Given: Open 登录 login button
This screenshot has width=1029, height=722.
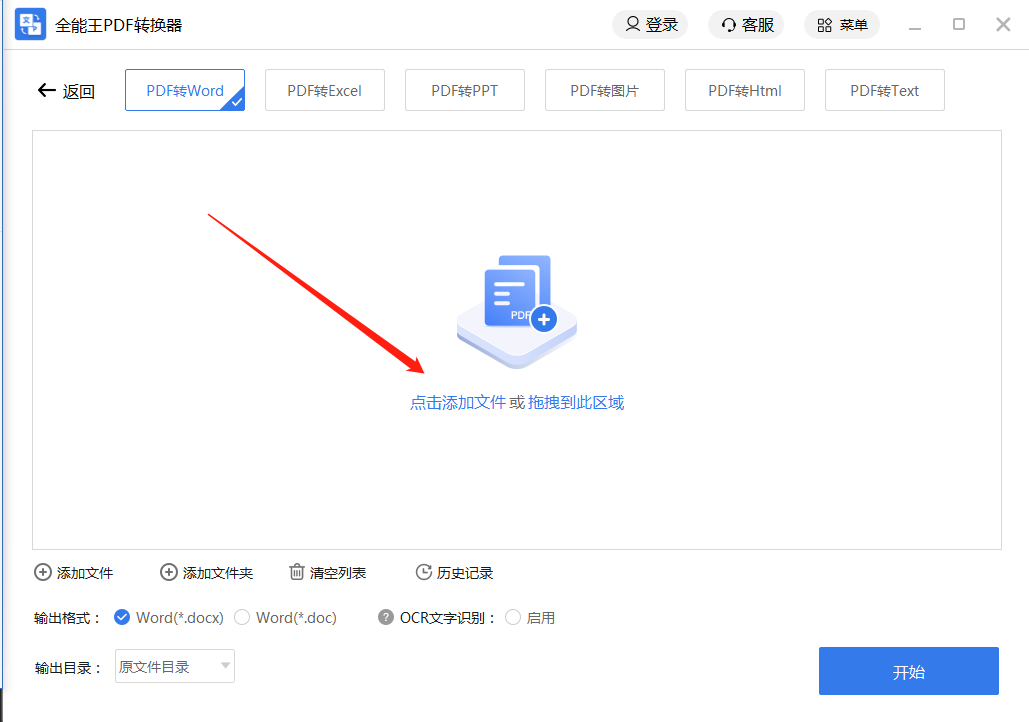Looking at the screenshot, I should pos(650,25).
